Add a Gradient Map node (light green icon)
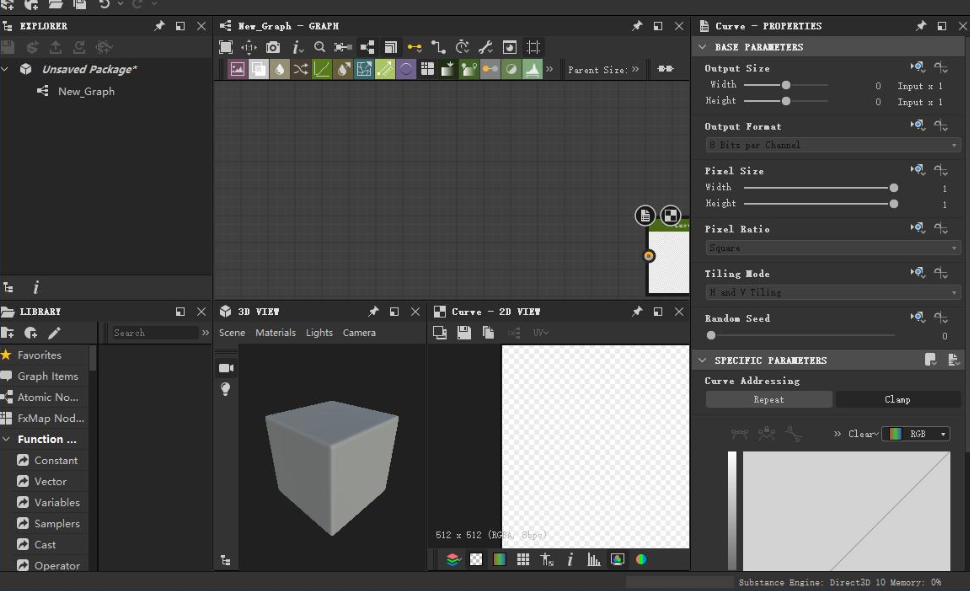Viewport: 970px width, 591px height. click(x=385, y=69)
